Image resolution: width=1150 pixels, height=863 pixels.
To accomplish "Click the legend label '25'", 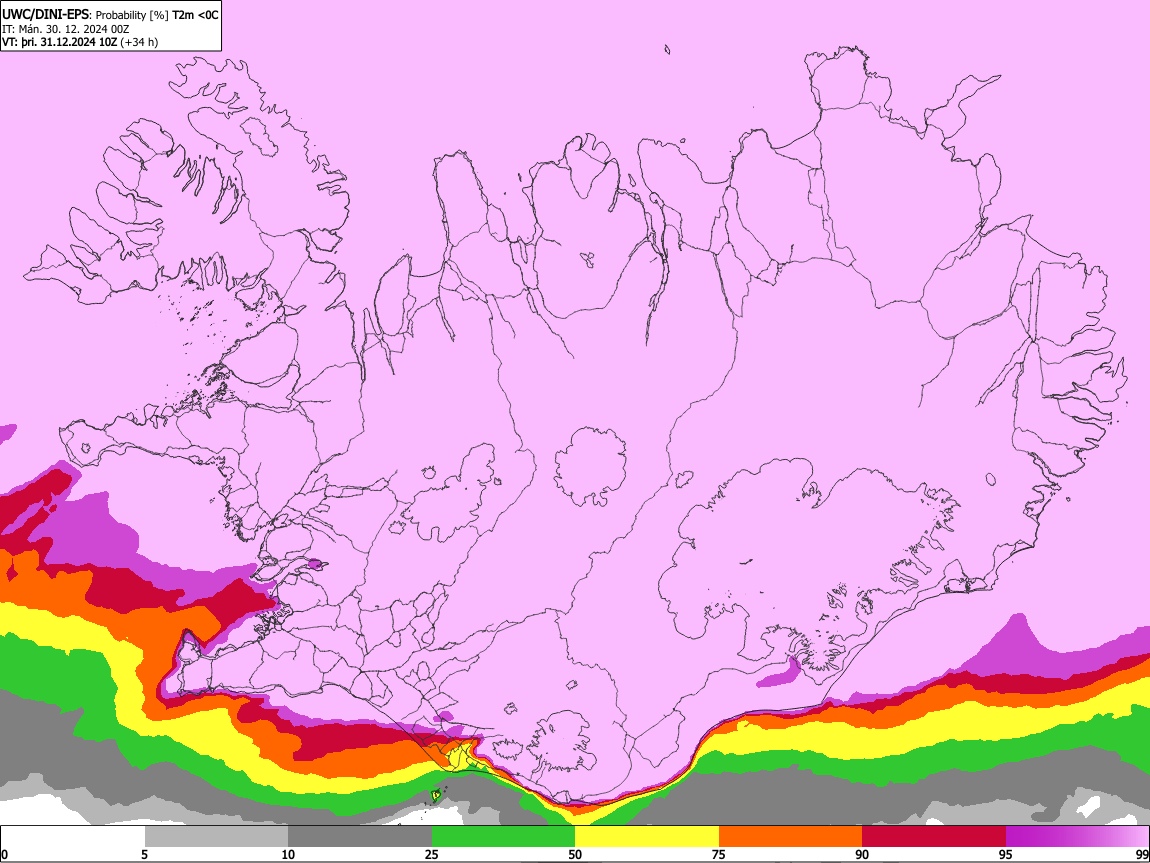I will (x=431, y=855).
